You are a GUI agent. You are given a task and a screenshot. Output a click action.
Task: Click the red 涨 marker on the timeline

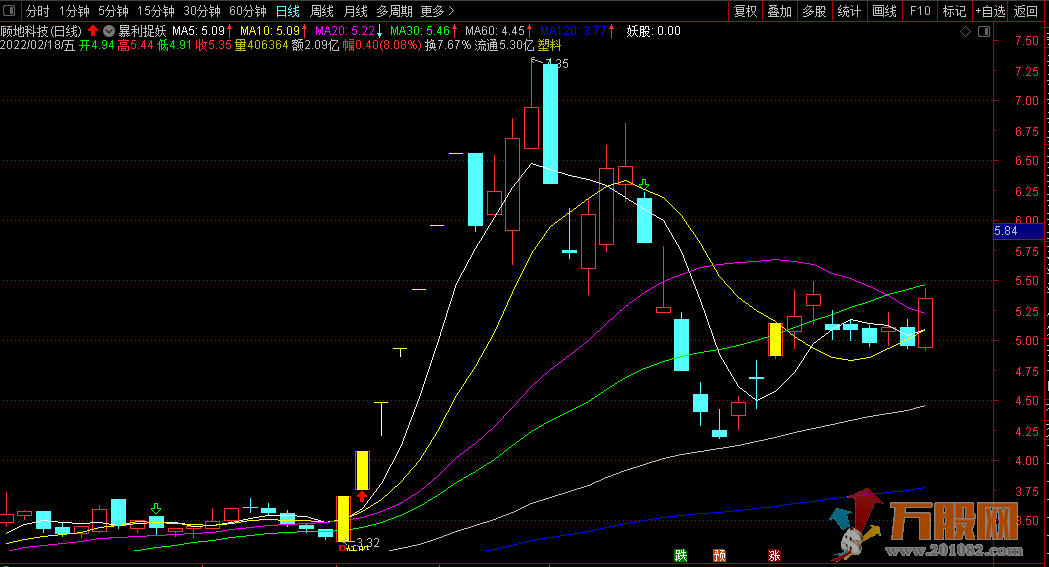click(774, 556)
